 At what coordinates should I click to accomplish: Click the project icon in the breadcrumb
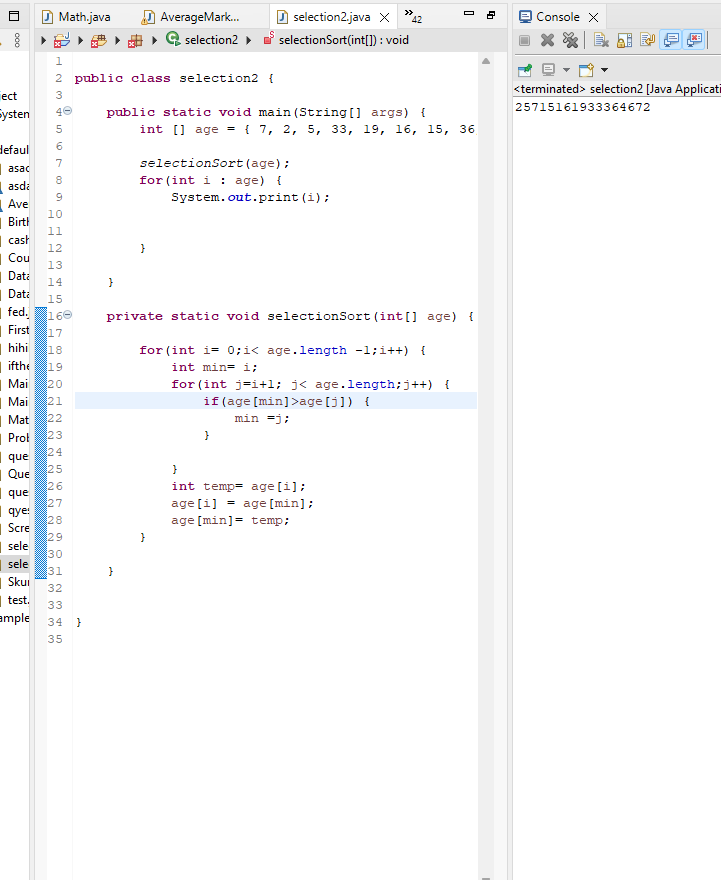[61, 40]
